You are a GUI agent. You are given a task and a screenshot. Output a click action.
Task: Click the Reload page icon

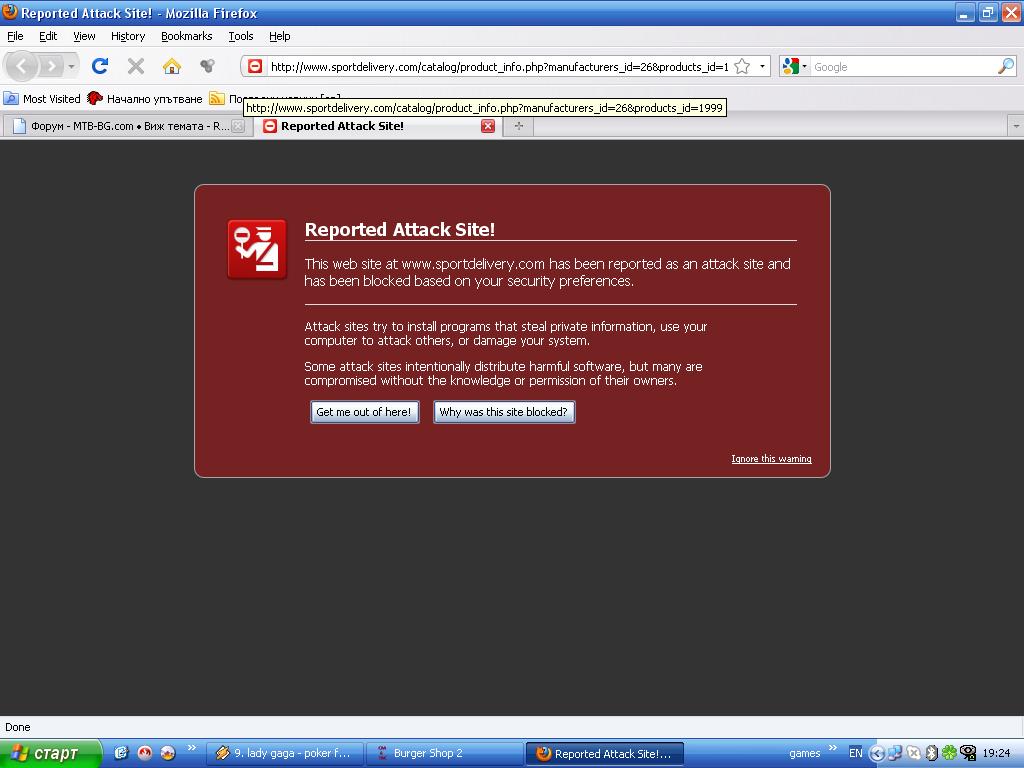(99, 66)
